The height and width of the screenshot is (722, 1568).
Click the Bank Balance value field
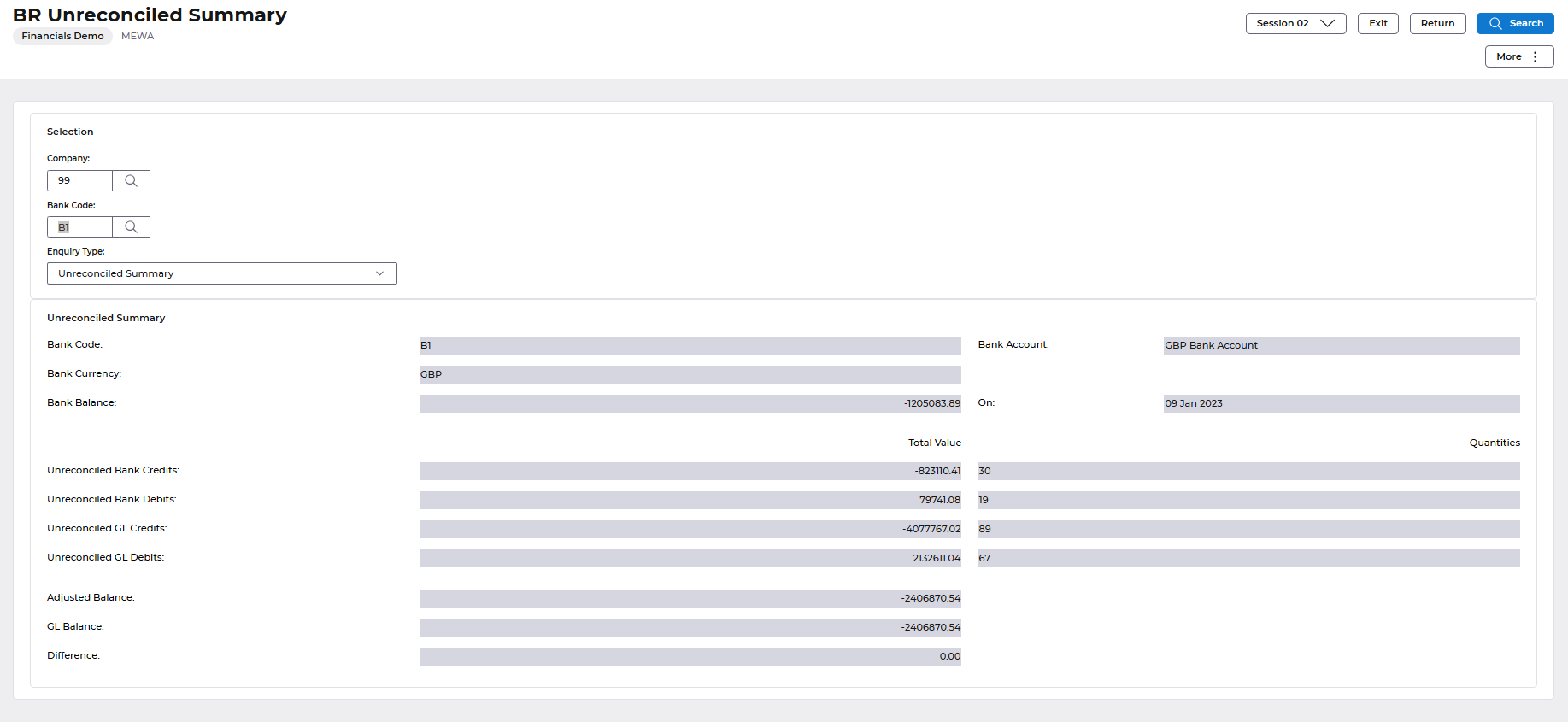690,403
